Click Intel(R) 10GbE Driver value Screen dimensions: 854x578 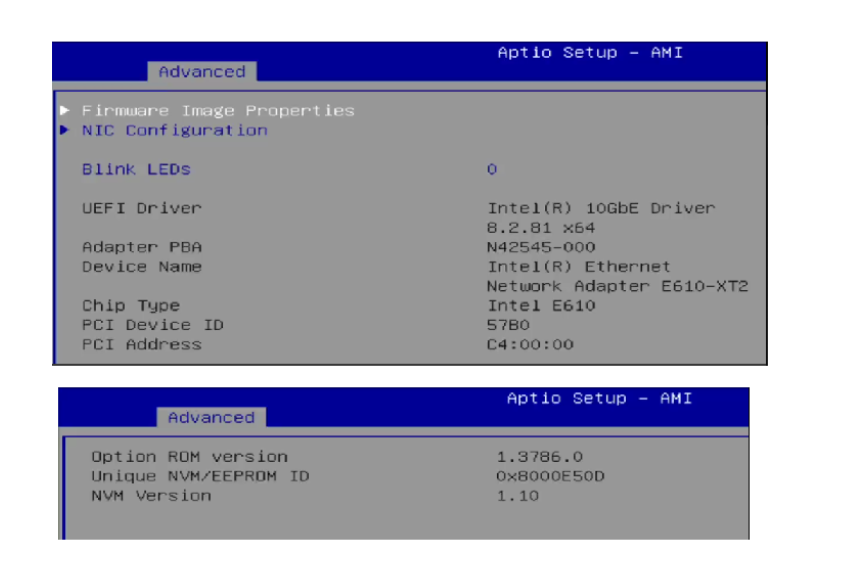[601, 208]
